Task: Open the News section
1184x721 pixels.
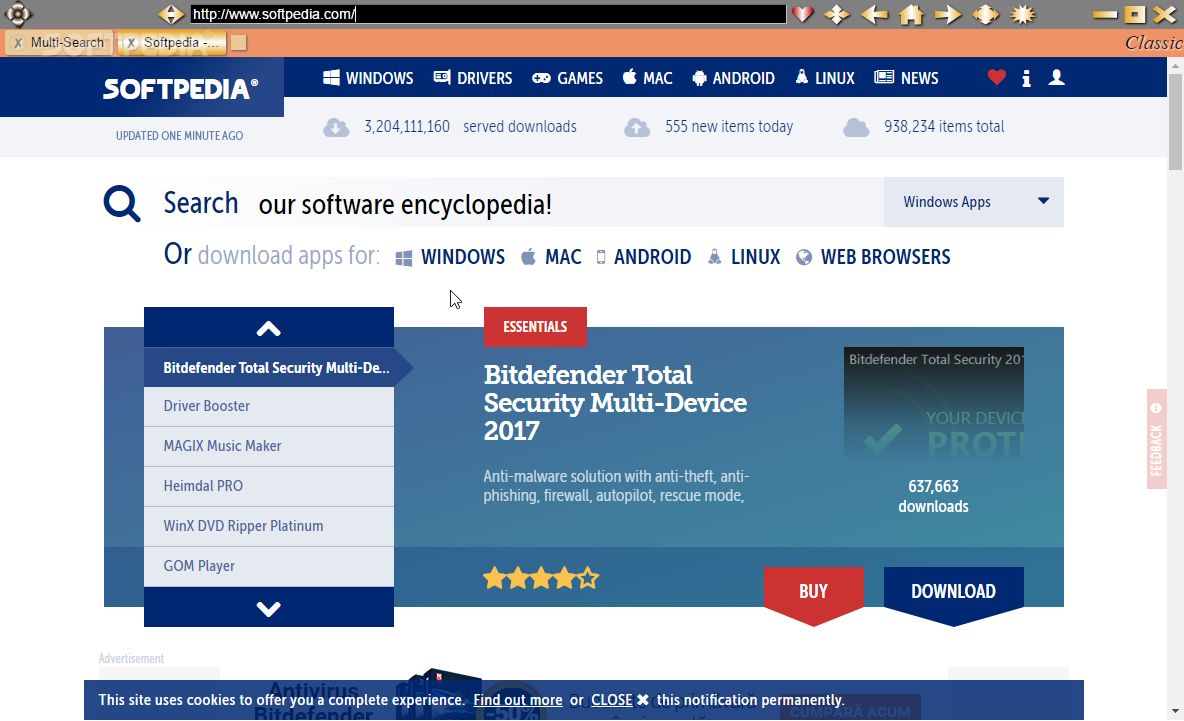Action: [906, 78]
